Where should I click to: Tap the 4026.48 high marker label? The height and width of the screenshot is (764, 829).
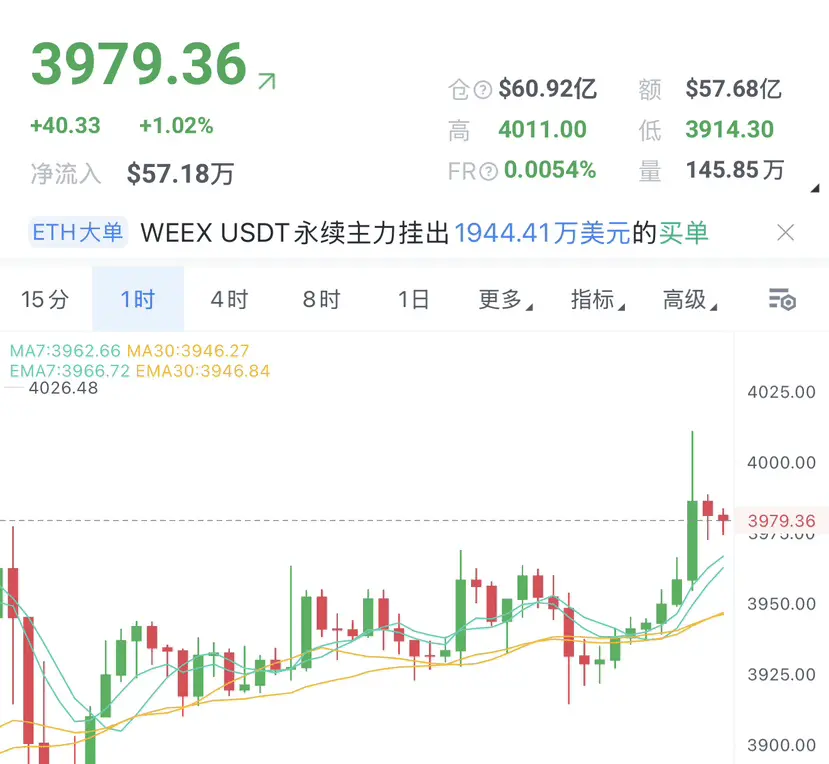point(63,388)
